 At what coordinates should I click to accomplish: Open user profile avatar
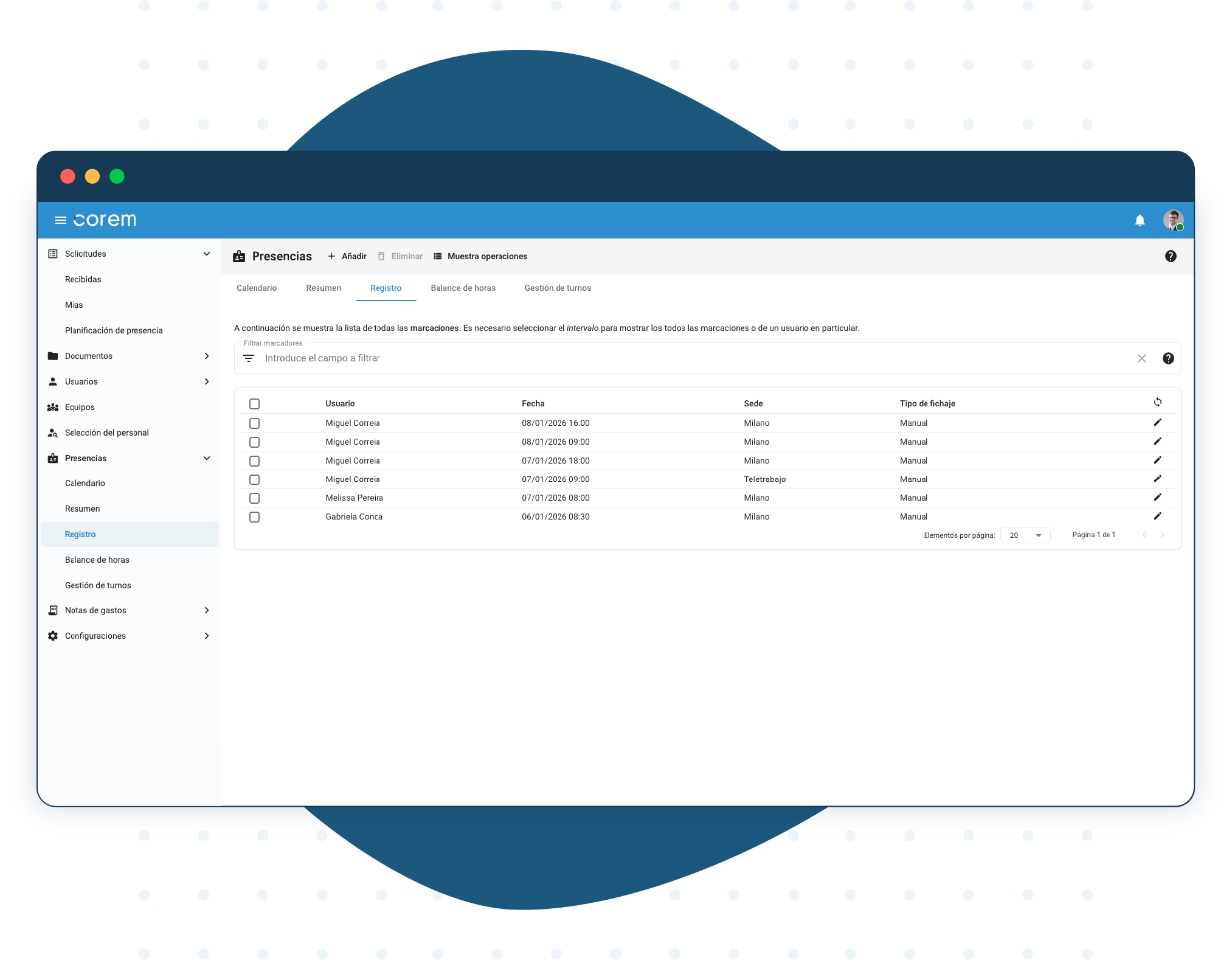[1172, 220]
